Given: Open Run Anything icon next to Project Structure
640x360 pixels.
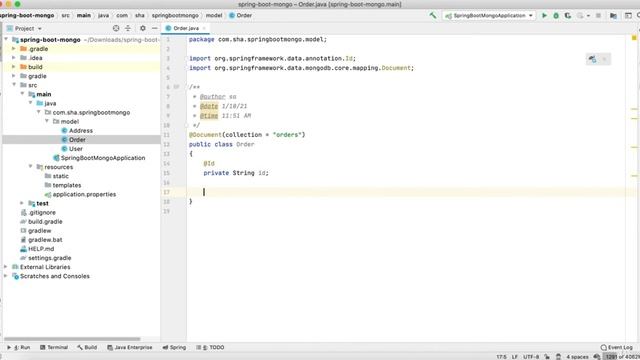Looking at the screenshot, I should coord(628,16).
